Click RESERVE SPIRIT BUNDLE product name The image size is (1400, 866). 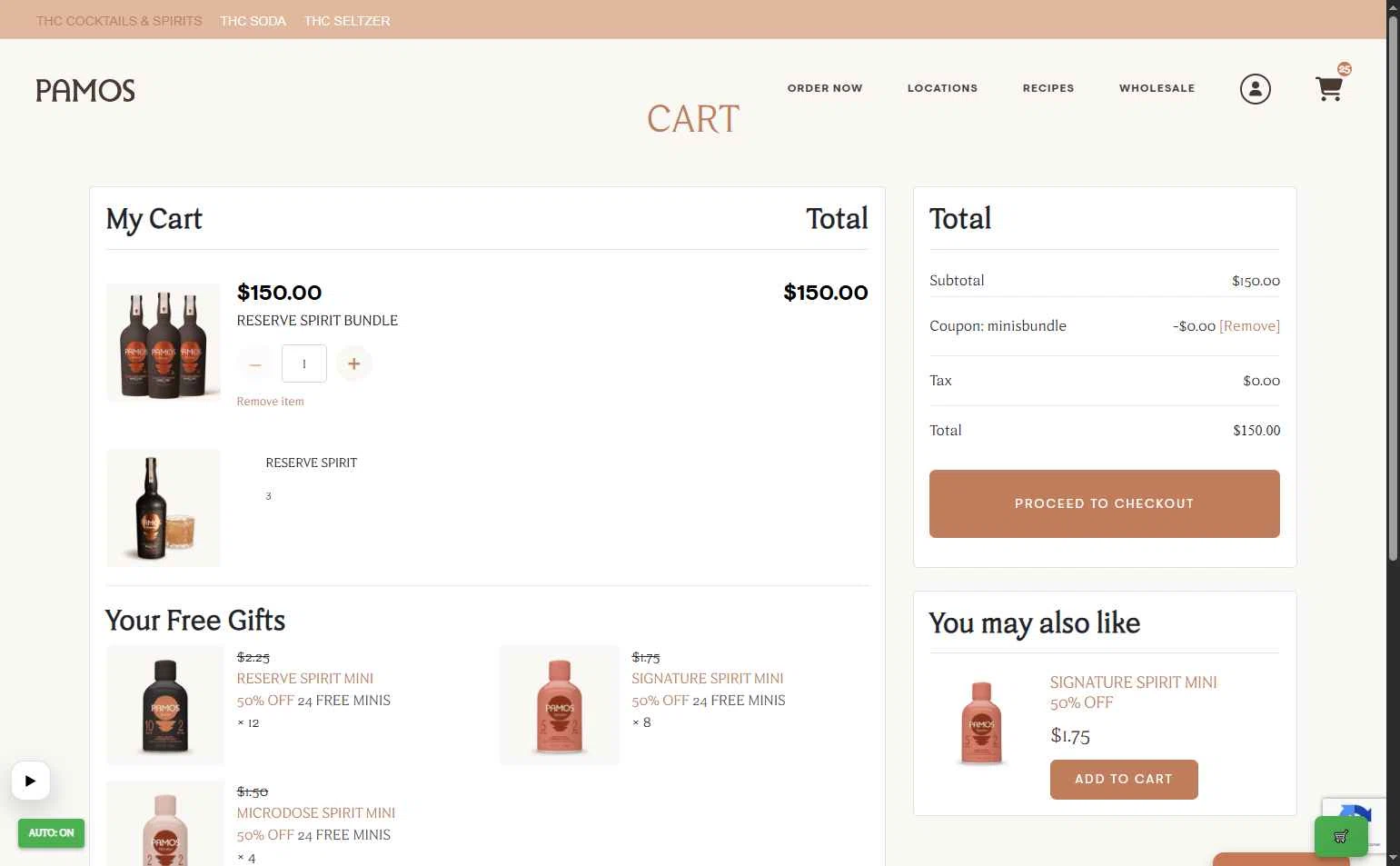(x=317, y=321)
